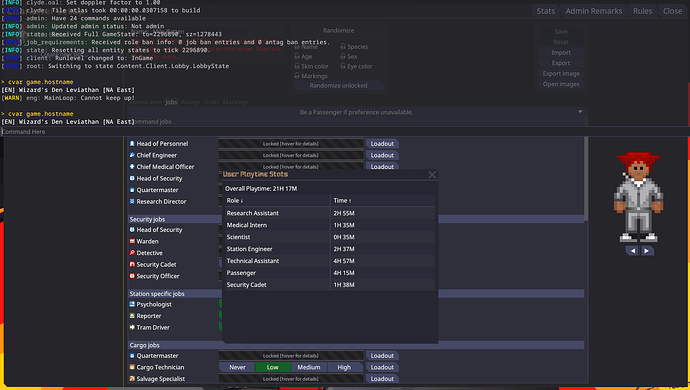Switch to the Jobs tab
Image resolution: width=690 pixels, height=390 pixels.
click(x=171, y=102)
